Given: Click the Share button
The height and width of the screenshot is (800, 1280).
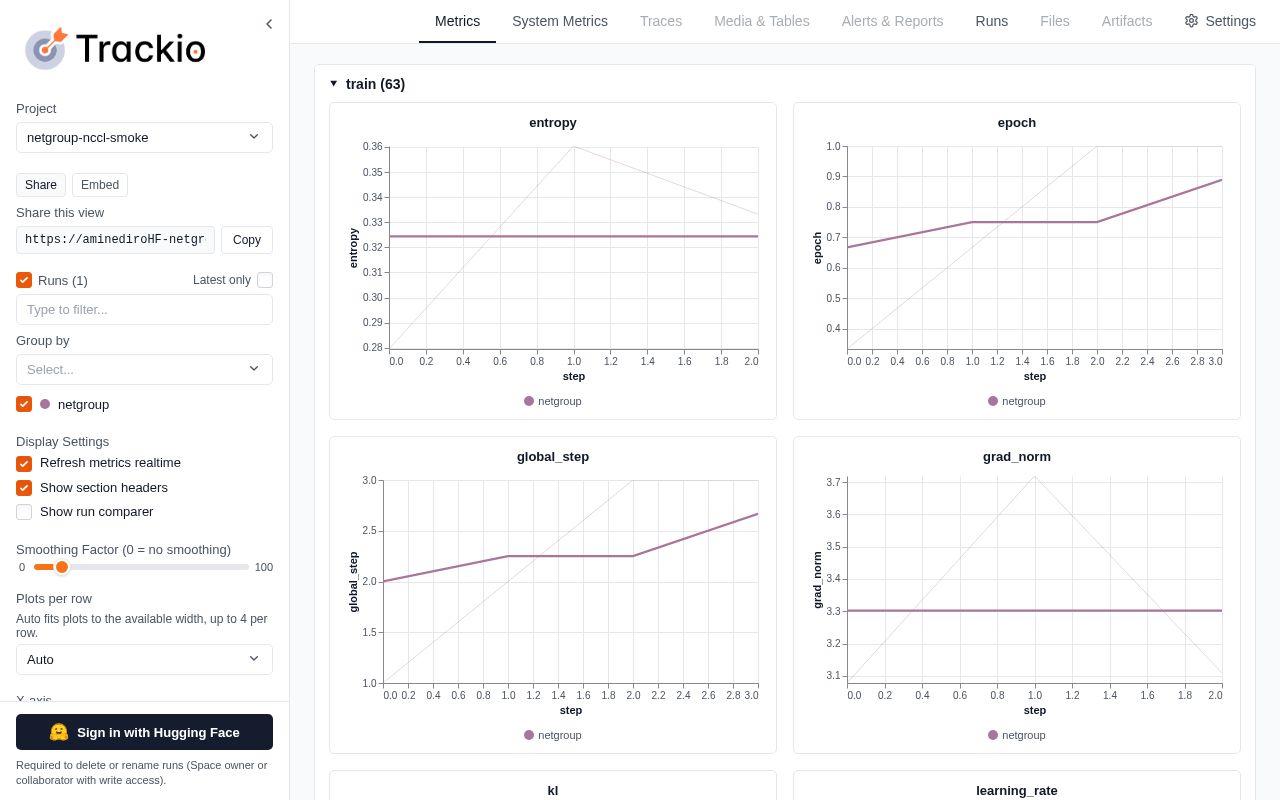Looking at the screenshot, I should click(41, 185).
